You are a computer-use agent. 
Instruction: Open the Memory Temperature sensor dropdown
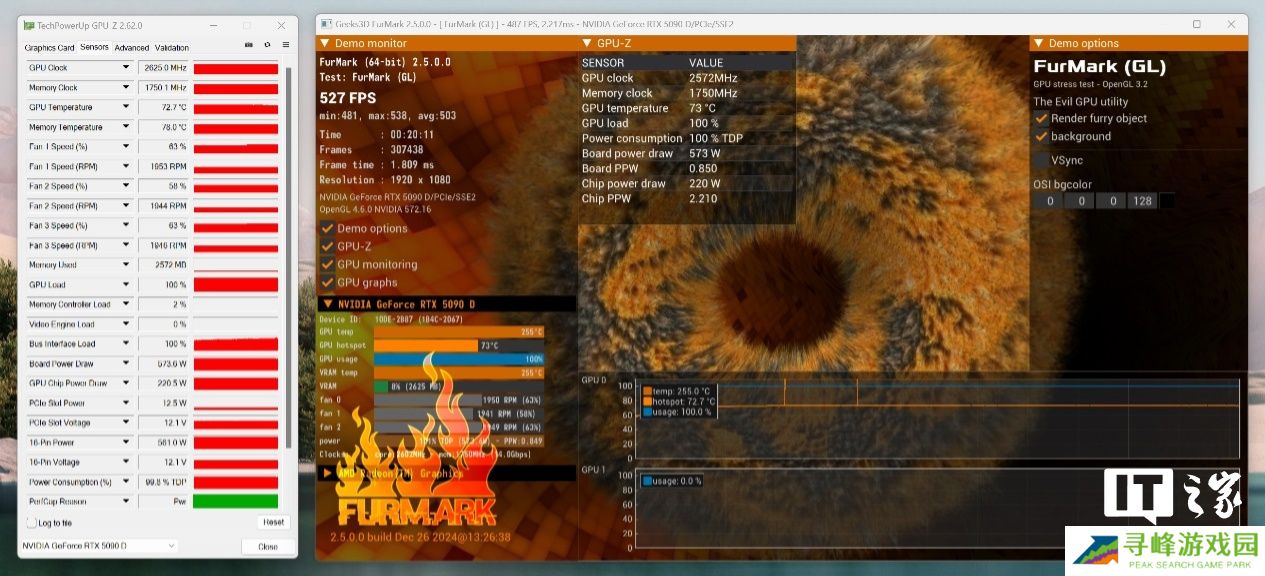coord(126,127)
